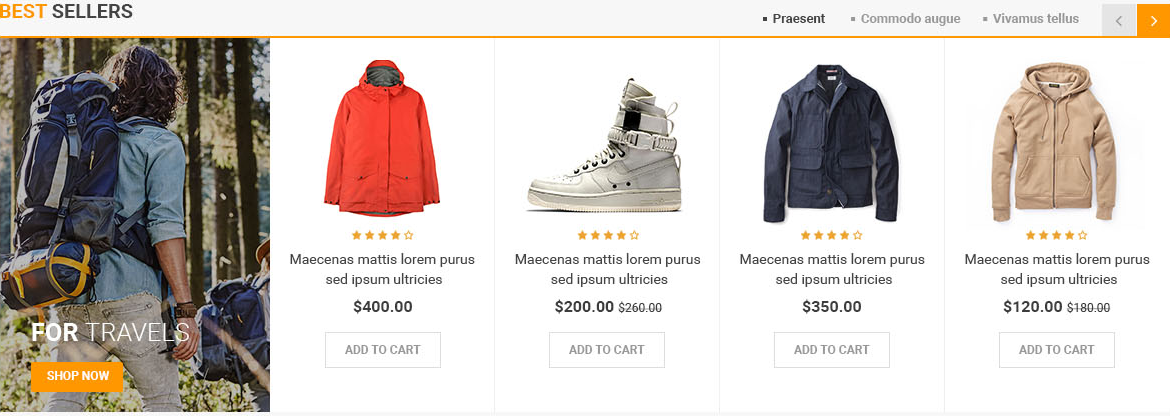
Task: Add the $200.00 sneaker to cart
Action: coord(607,350)
